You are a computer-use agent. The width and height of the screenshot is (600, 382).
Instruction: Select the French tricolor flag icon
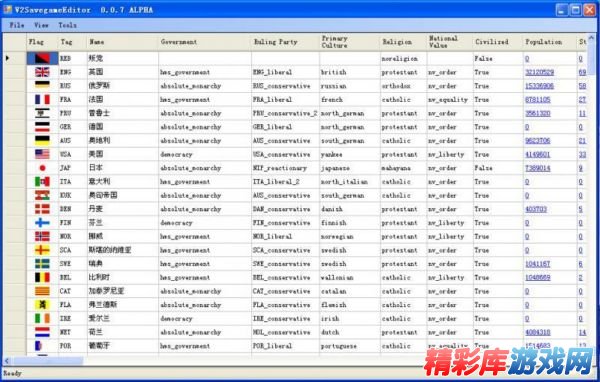click(42, 100)
